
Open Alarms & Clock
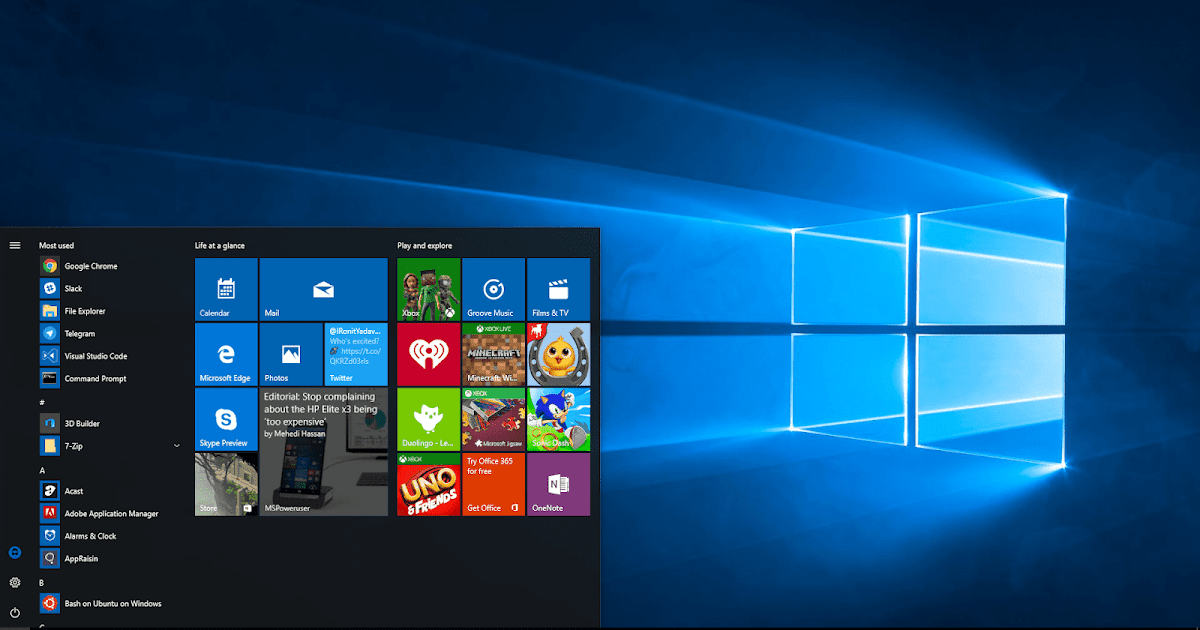pos(110,536)
